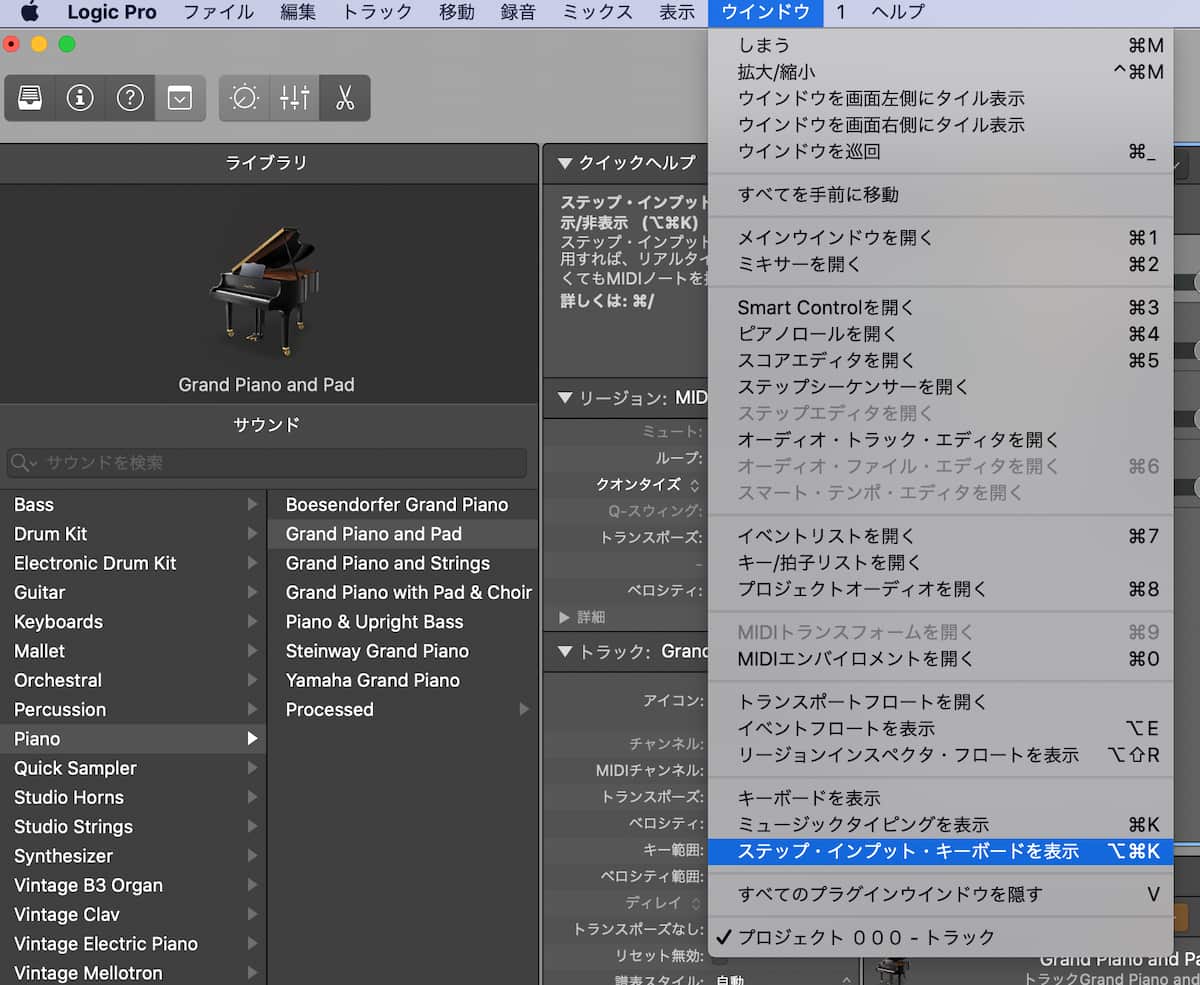Select the Orchestral category

133,680
